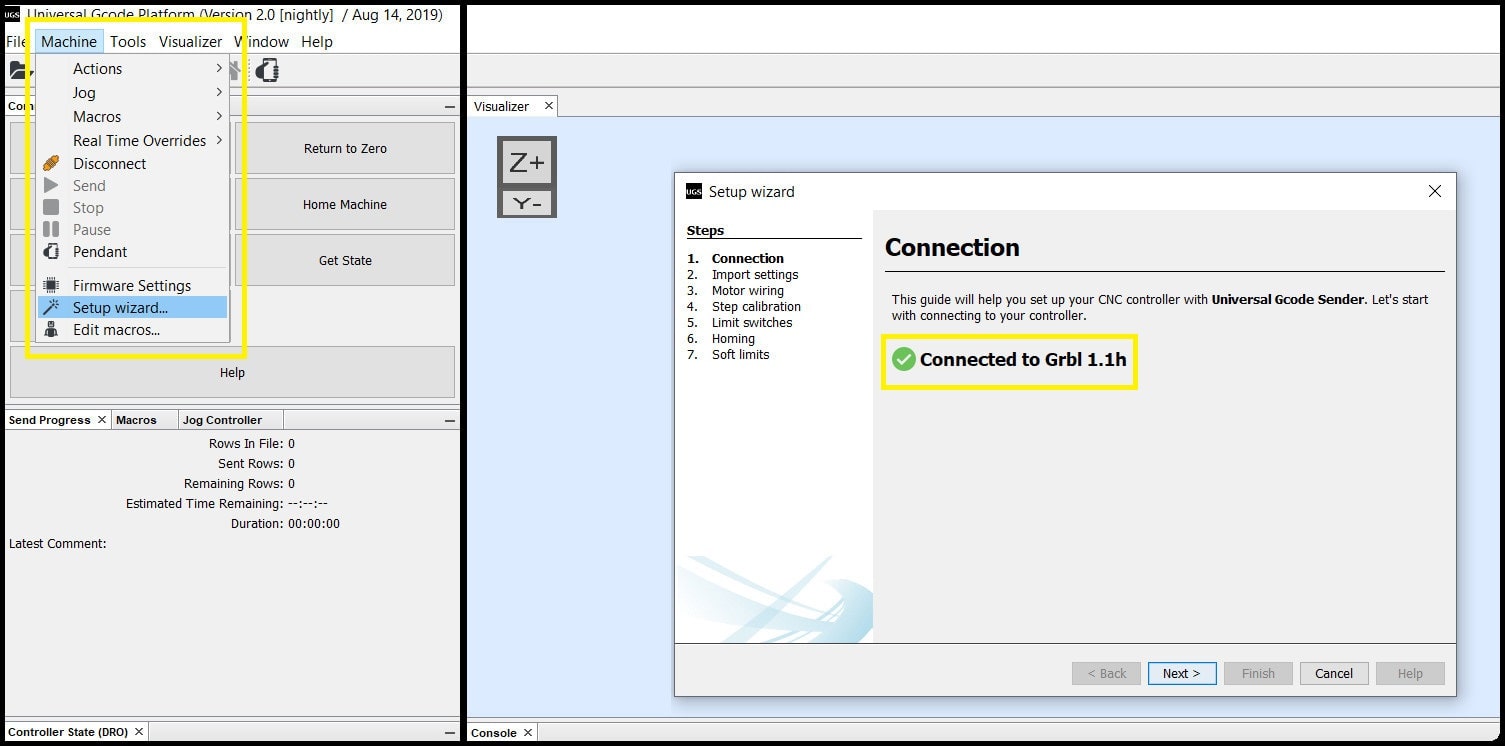This screenshot has width=1505, height=746.
Task: Choose Firmware Settings from the Machine menu
Action: 133,286
